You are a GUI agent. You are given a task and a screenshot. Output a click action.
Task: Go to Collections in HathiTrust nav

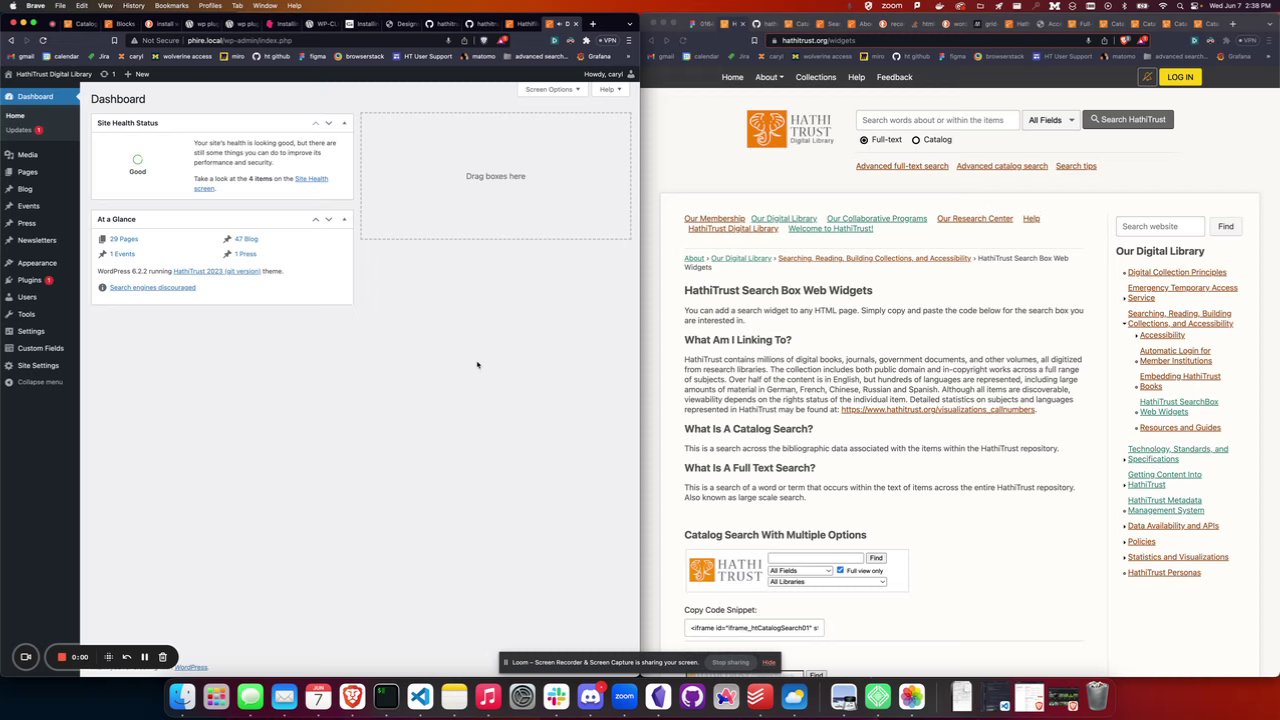click(816, 77)
